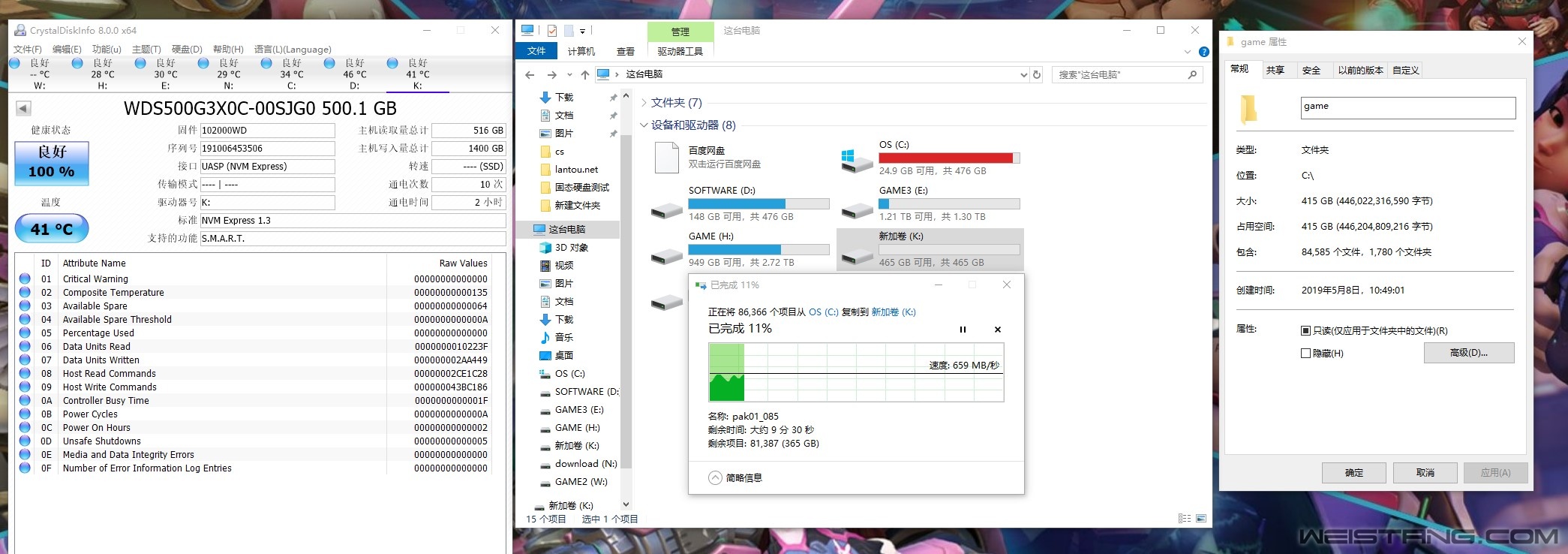The image size is (1568, 554).
Task: Select the W: drive status icon
Action: [14, 64]
